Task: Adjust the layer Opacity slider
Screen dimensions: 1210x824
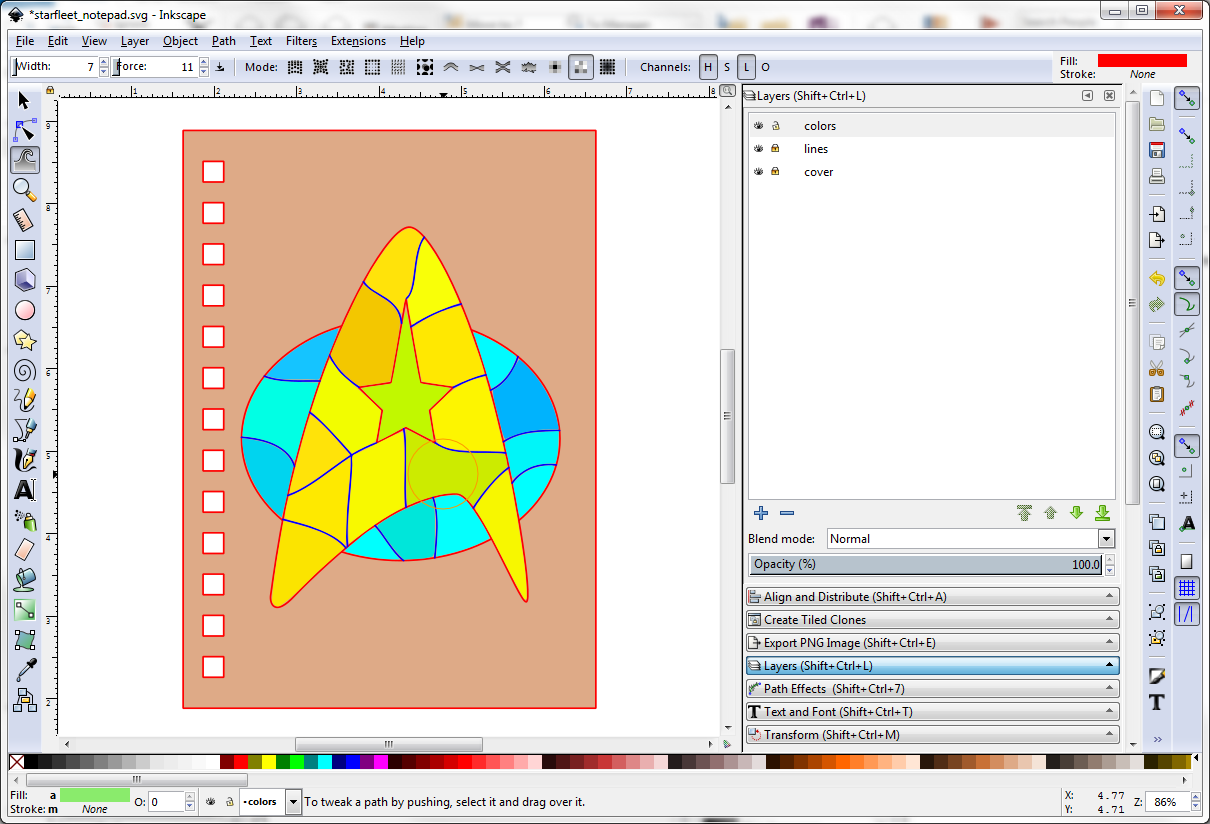Action: coord(926,565)
